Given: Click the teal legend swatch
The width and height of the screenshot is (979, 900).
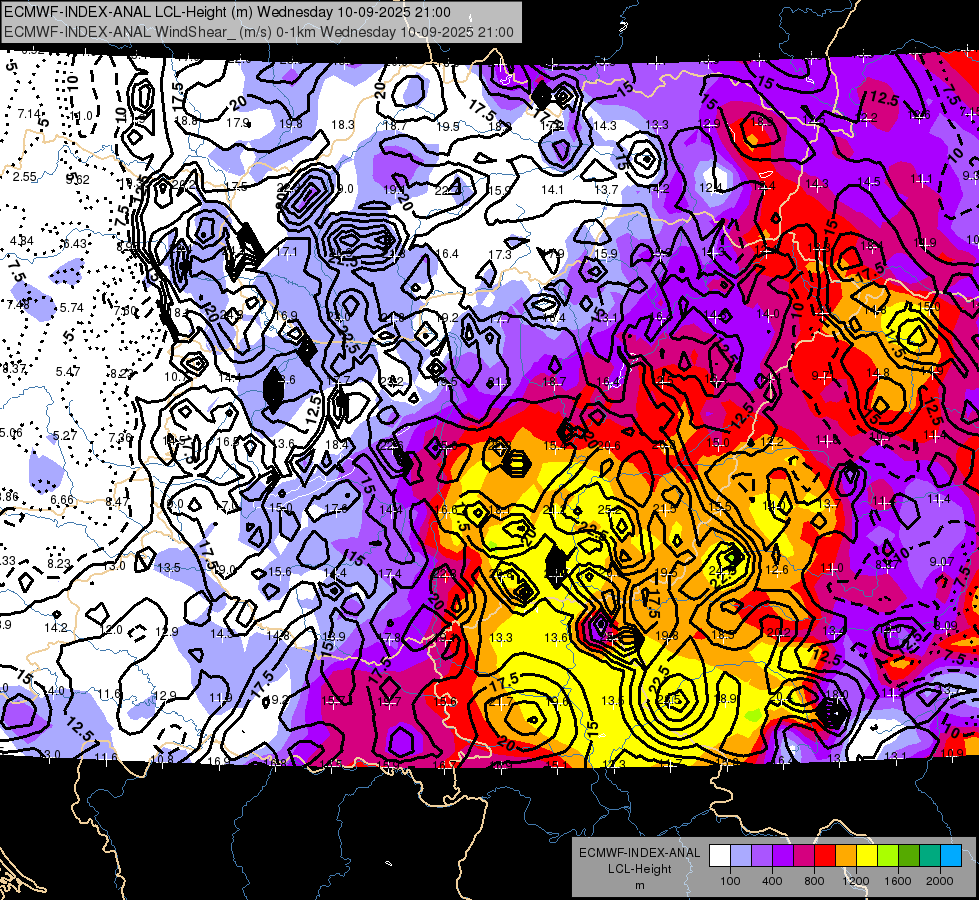Looking at the screenshot, I should click(x=930, y=856).
